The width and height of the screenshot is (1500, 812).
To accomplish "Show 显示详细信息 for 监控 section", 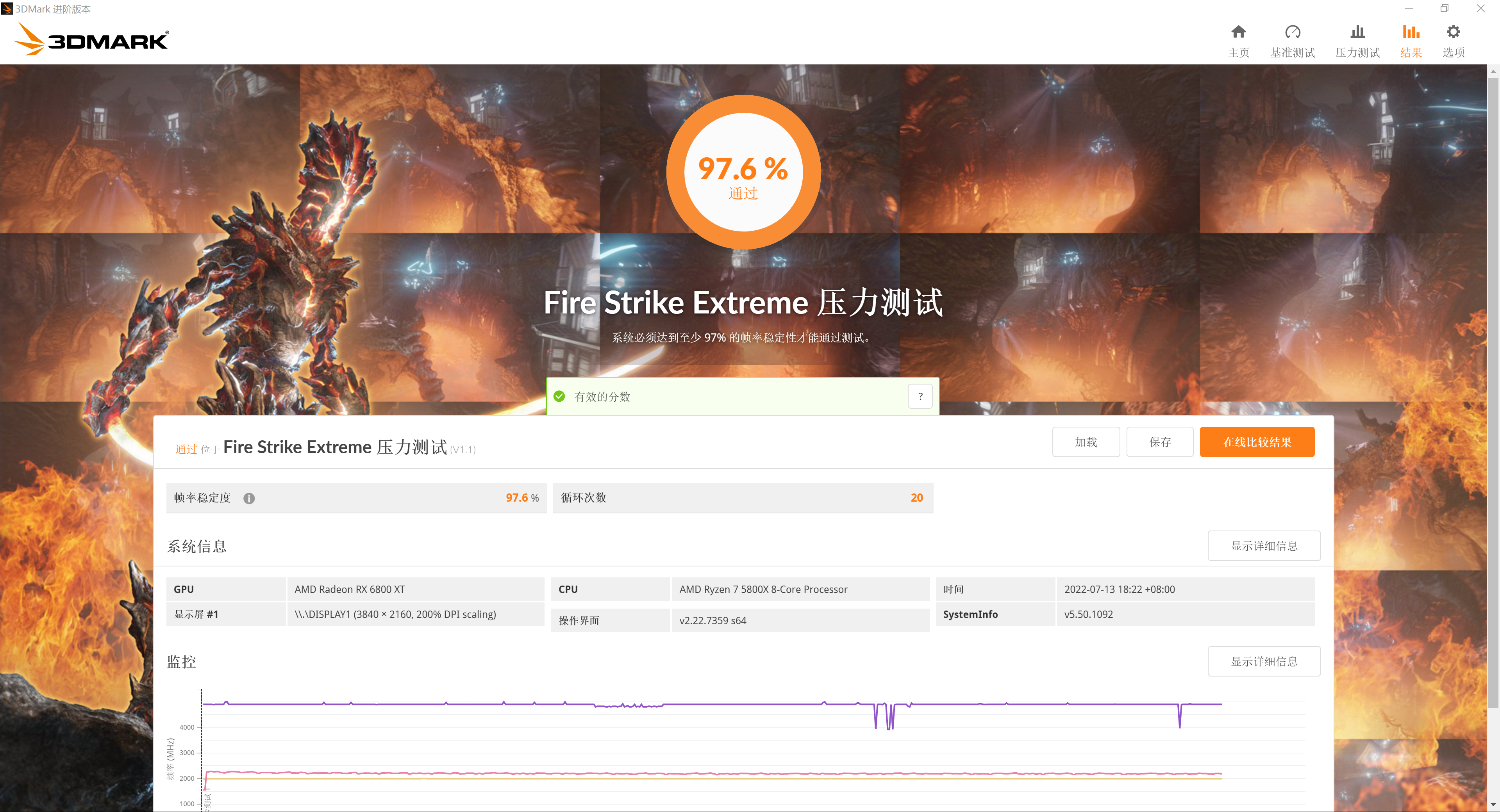I will coord(1264,661).
